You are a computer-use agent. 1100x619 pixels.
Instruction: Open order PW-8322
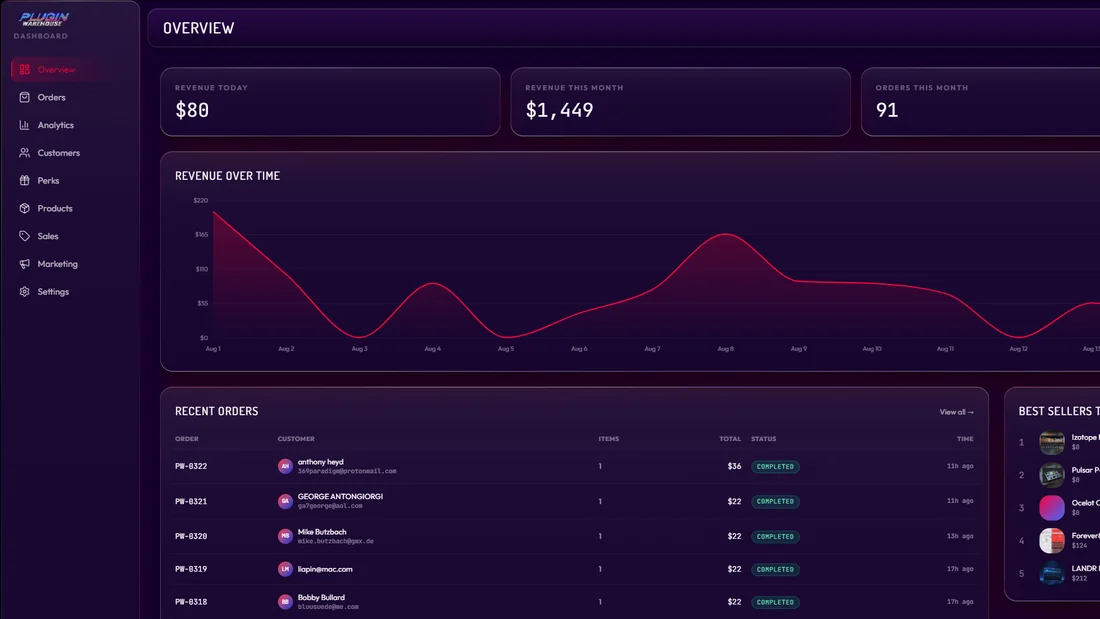(191, 466)
